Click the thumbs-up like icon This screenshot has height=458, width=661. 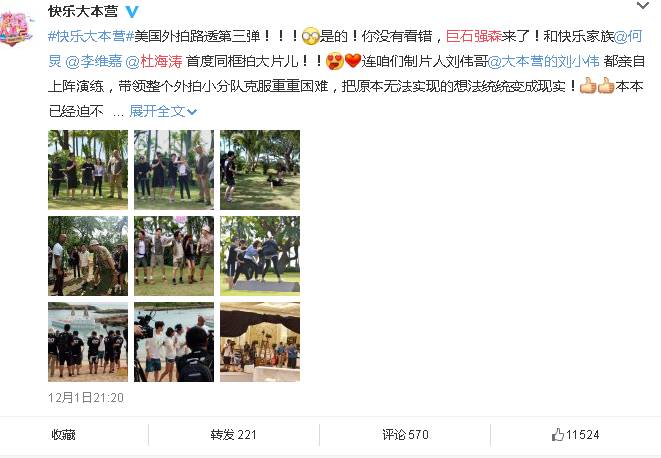click(x=558, y=434)
